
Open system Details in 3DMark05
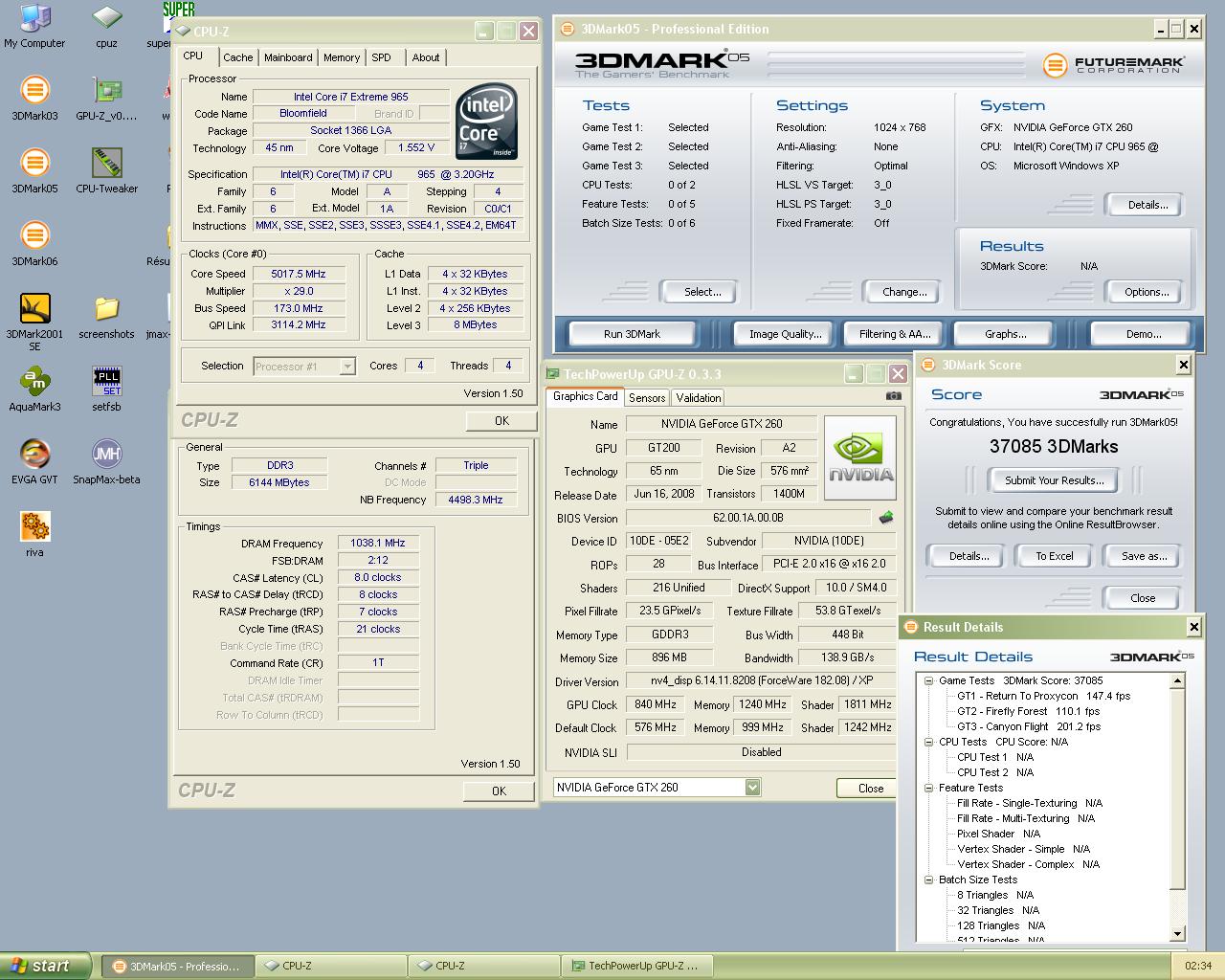1147,205
